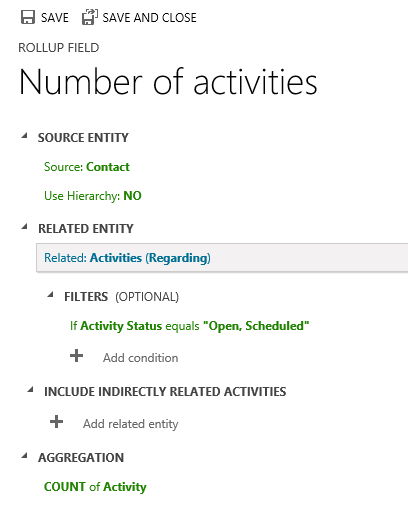Collapse Include Indirectly Related Activities section

click(30, 390)
